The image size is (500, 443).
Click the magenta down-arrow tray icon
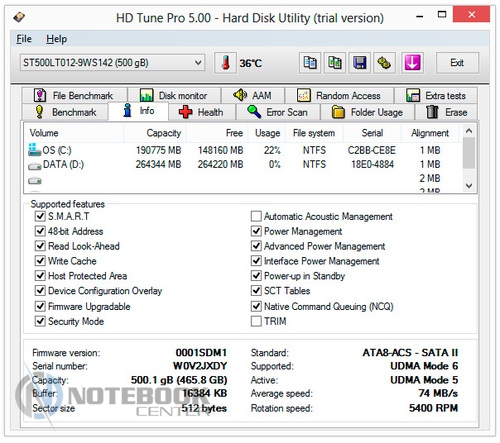pos(412,63)
